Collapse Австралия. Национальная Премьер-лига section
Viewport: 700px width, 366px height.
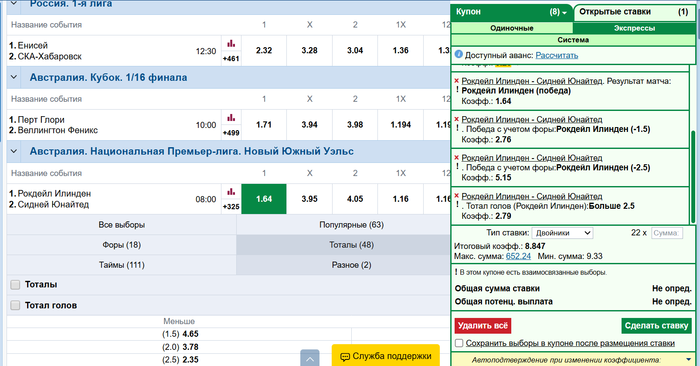click(14, 151)
